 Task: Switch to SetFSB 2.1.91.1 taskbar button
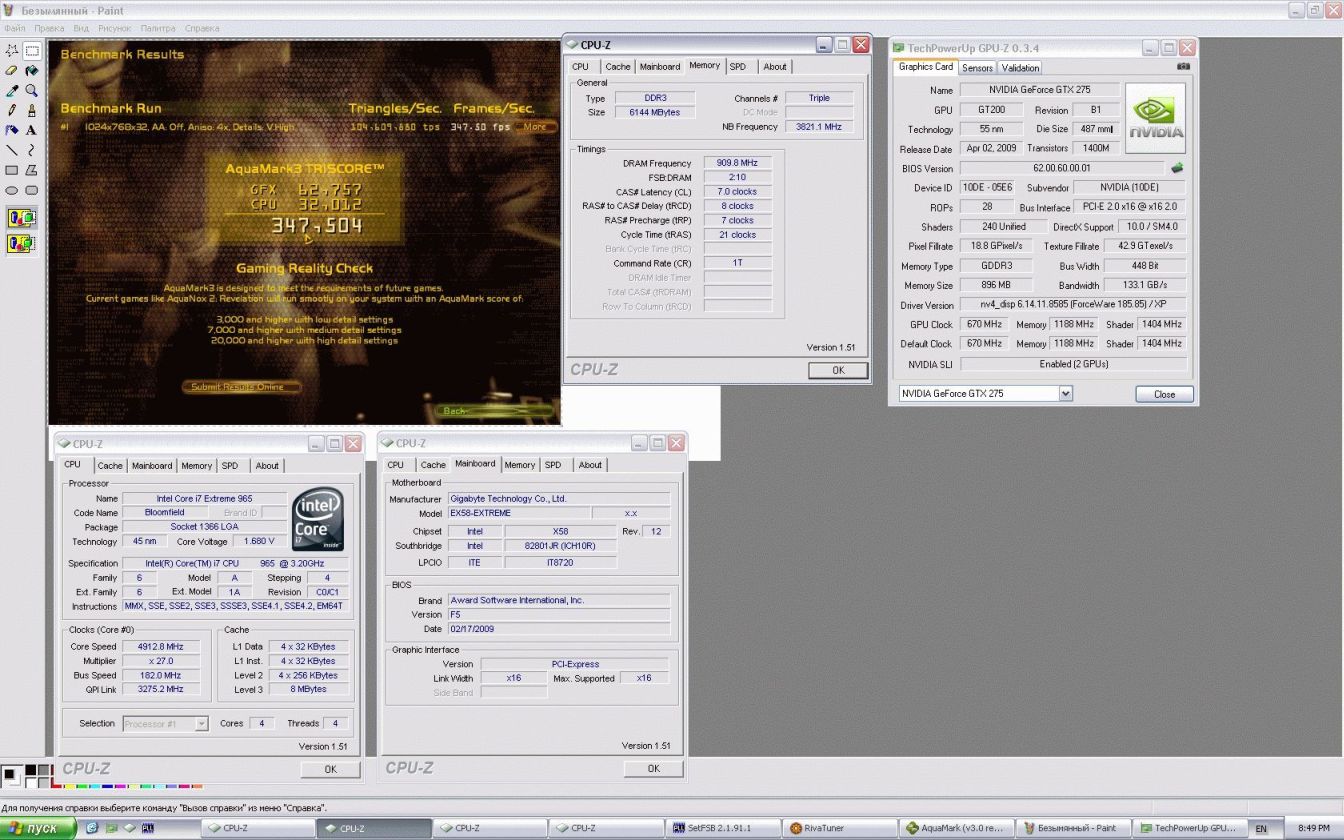pos(723,828)
